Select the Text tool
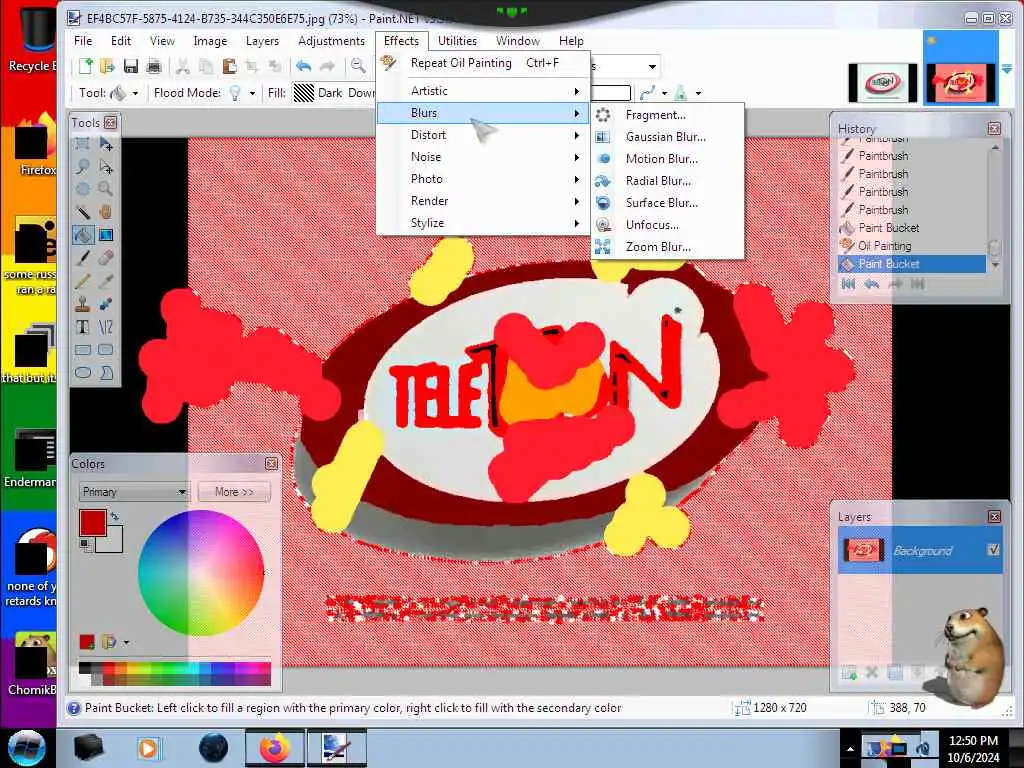Viewport: 1024px width, 768px height. click(x=83, y=327)
